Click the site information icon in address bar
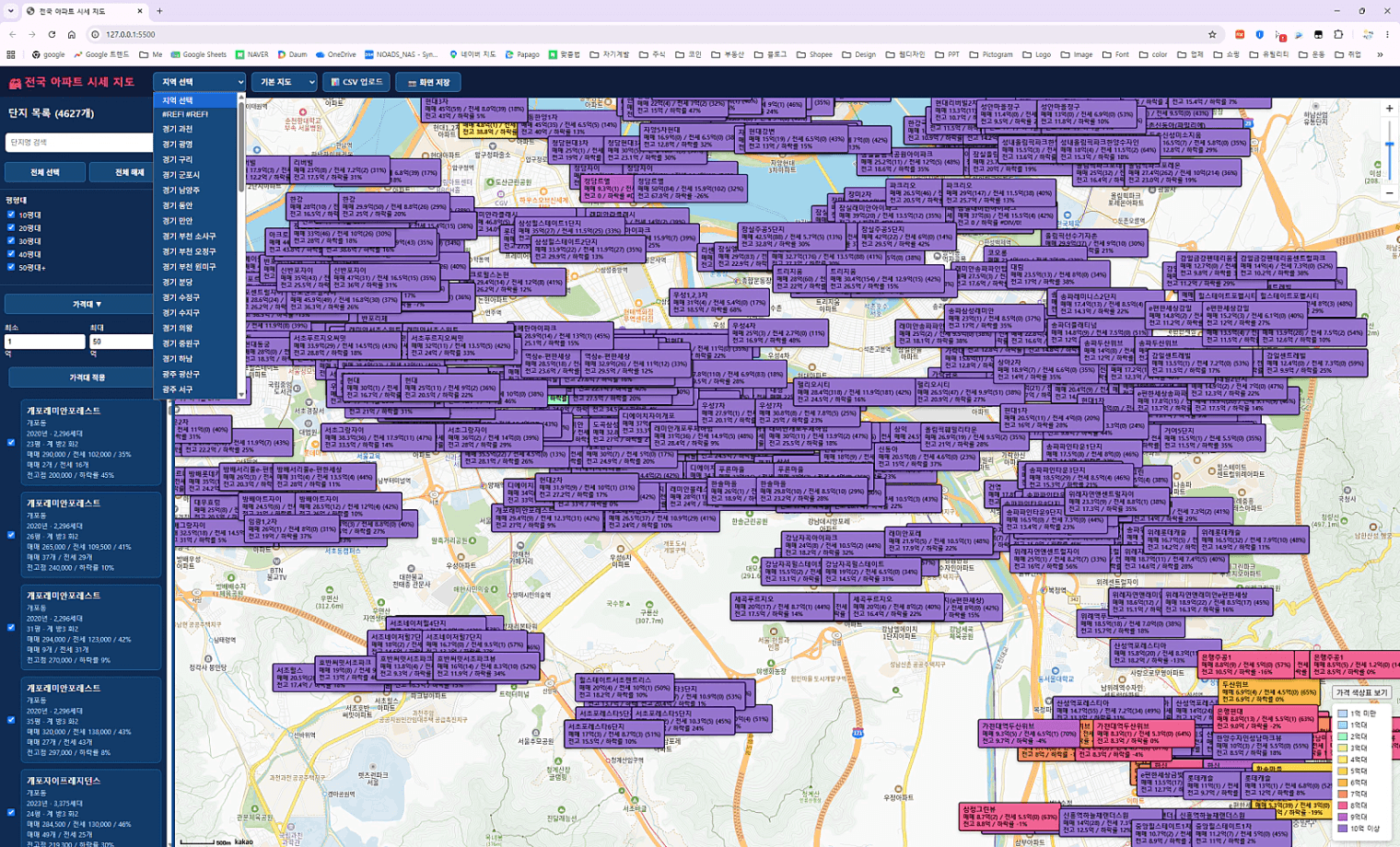The image size is (1400, 847). tap(95, 34)
